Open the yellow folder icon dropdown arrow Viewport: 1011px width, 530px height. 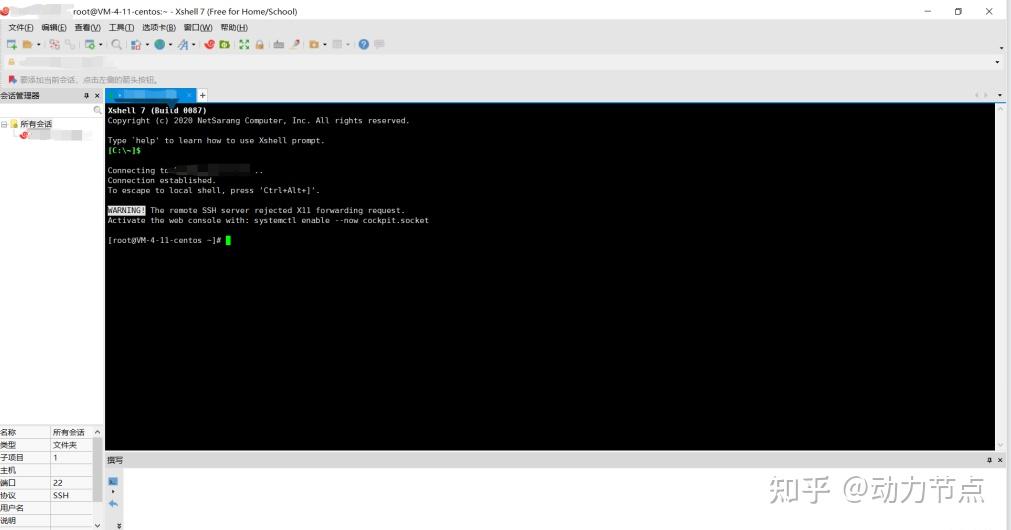pyautogui.click(x=324, y=44)
